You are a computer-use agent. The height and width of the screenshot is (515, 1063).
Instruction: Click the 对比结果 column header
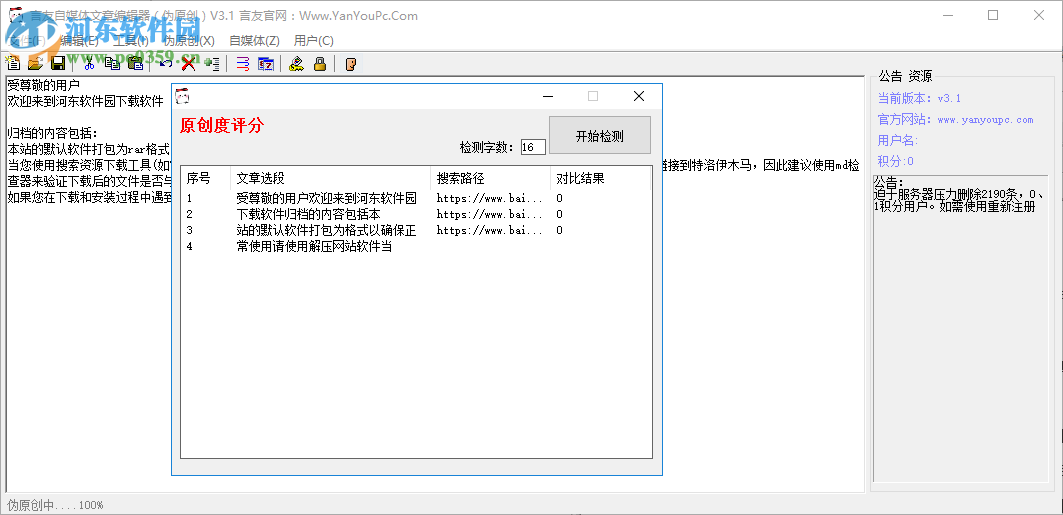pos(601,179)
